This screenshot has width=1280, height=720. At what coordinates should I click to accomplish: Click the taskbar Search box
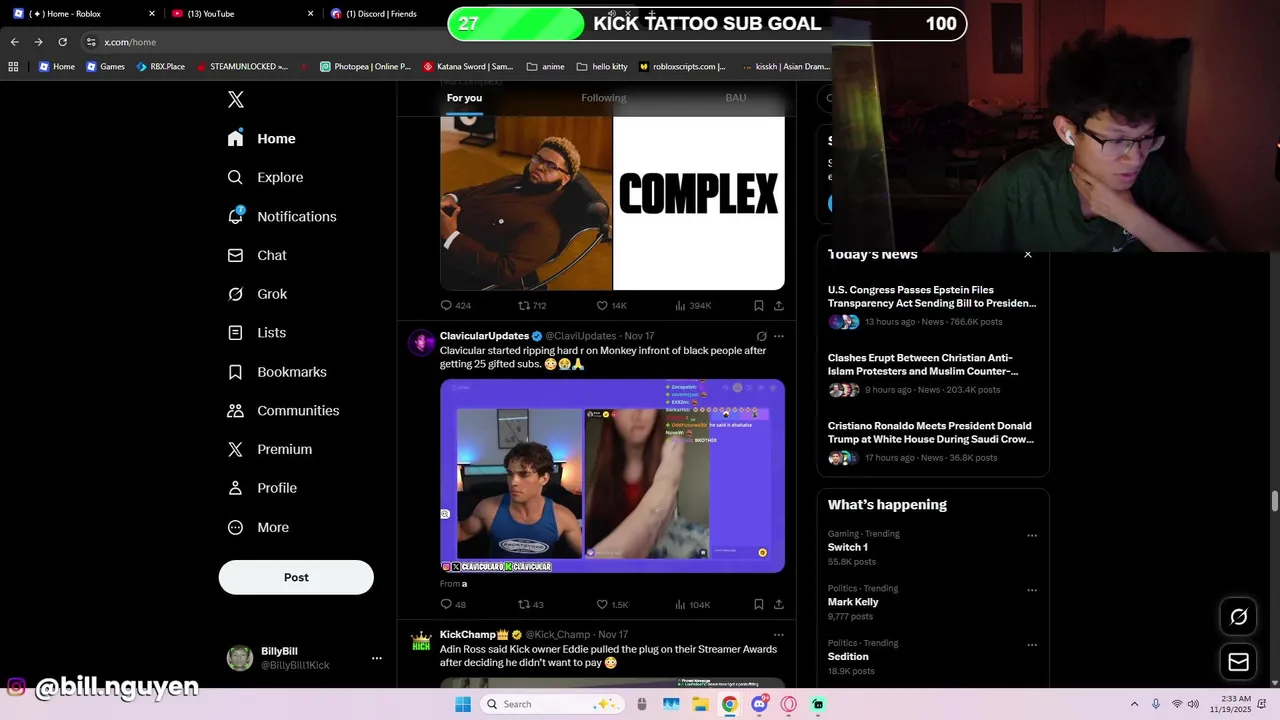point(553,704)
